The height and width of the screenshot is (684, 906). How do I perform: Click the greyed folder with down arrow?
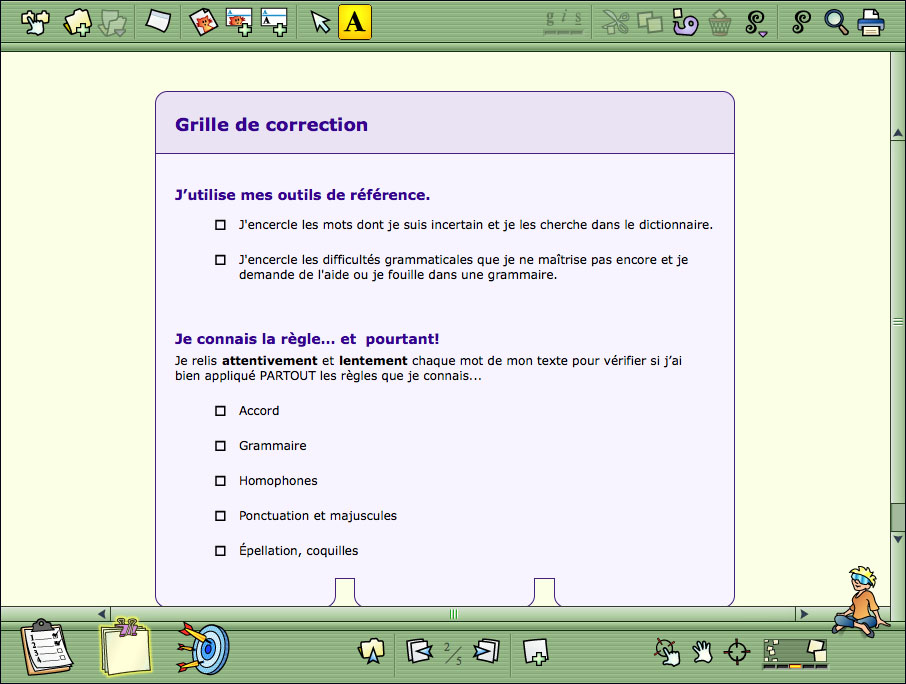(x=112, y=23)
